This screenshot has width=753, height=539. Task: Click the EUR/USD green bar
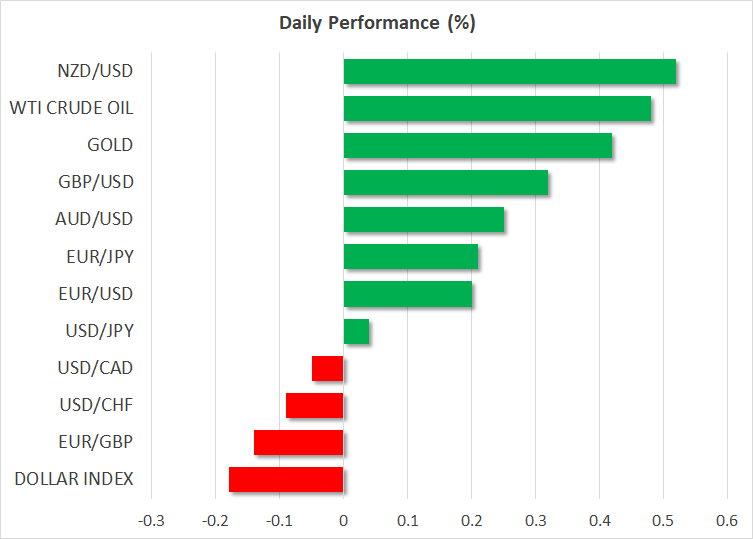[407, 294]
